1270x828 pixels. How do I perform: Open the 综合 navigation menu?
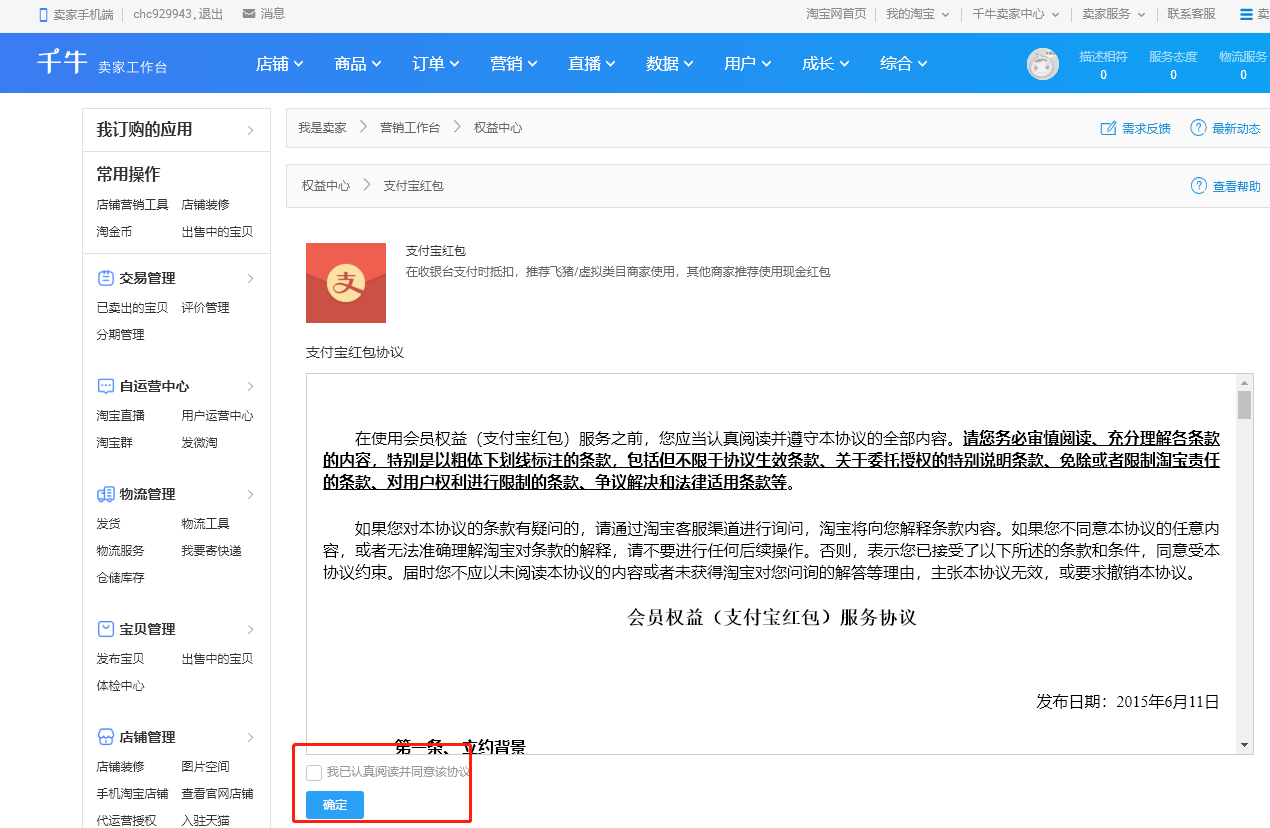(x=904, y=63)
